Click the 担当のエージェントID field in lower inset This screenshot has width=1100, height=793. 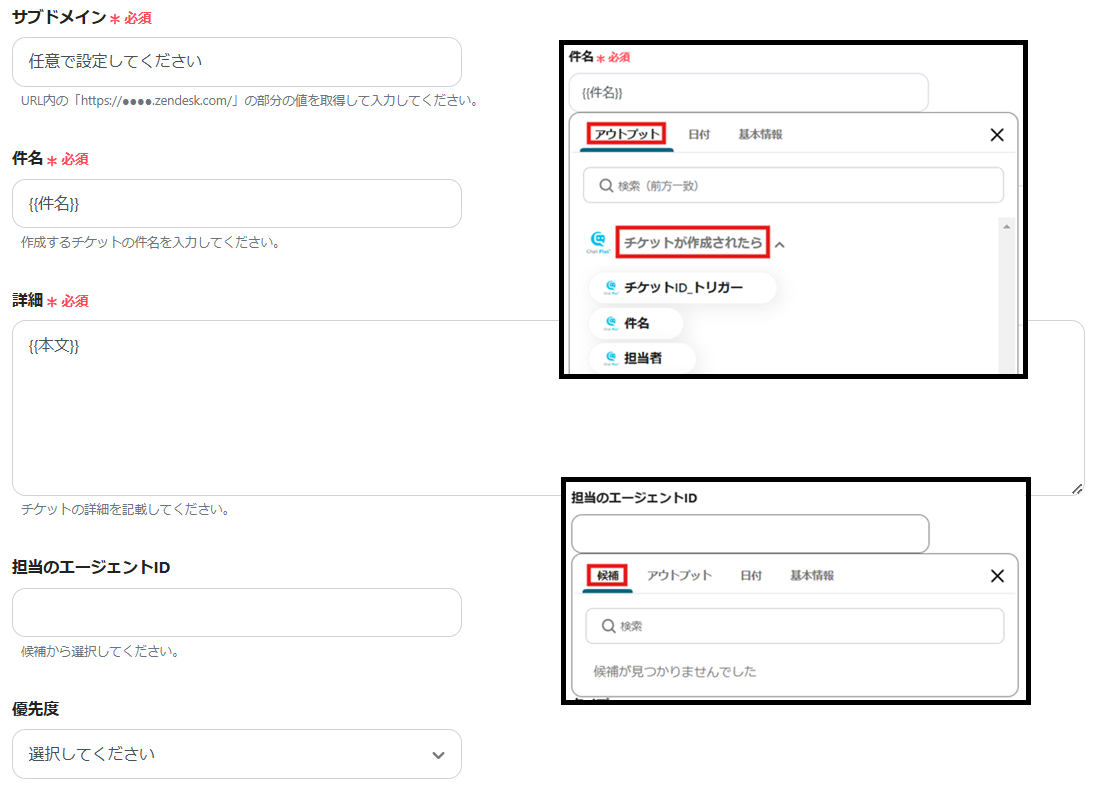coord(750,534)
